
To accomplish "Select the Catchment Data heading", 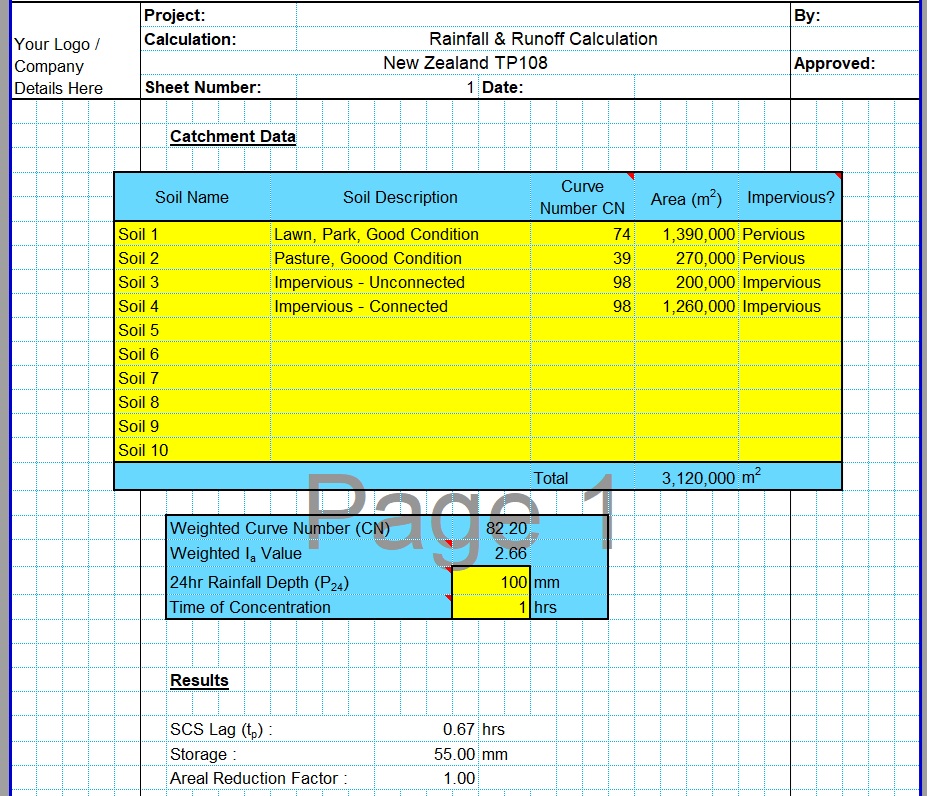I will coord(232,136).
